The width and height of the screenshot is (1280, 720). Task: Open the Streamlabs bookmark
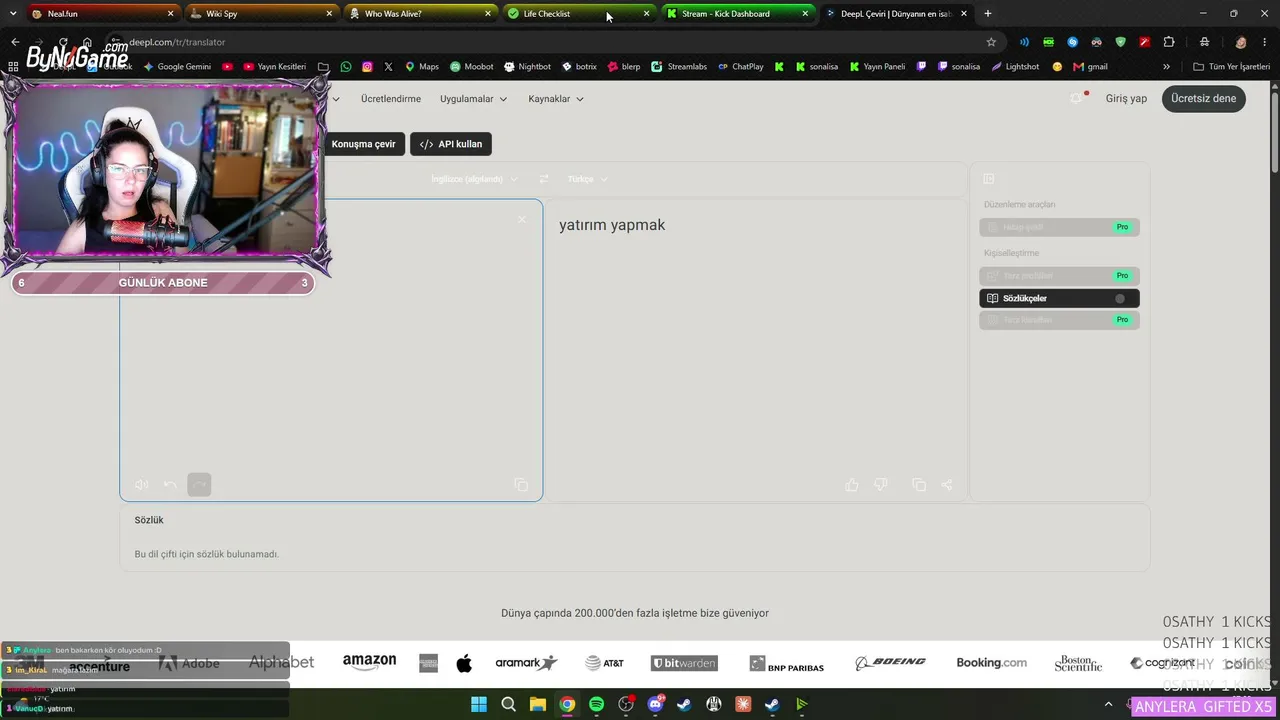tap(679, 67)
